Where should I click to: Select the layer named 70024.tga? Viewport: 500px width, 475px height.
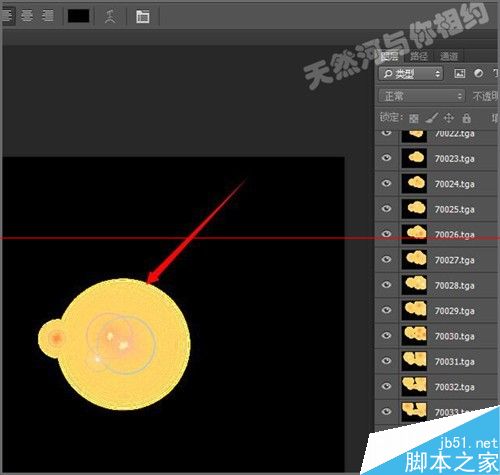pyautogui.click(x=455, y=184)
